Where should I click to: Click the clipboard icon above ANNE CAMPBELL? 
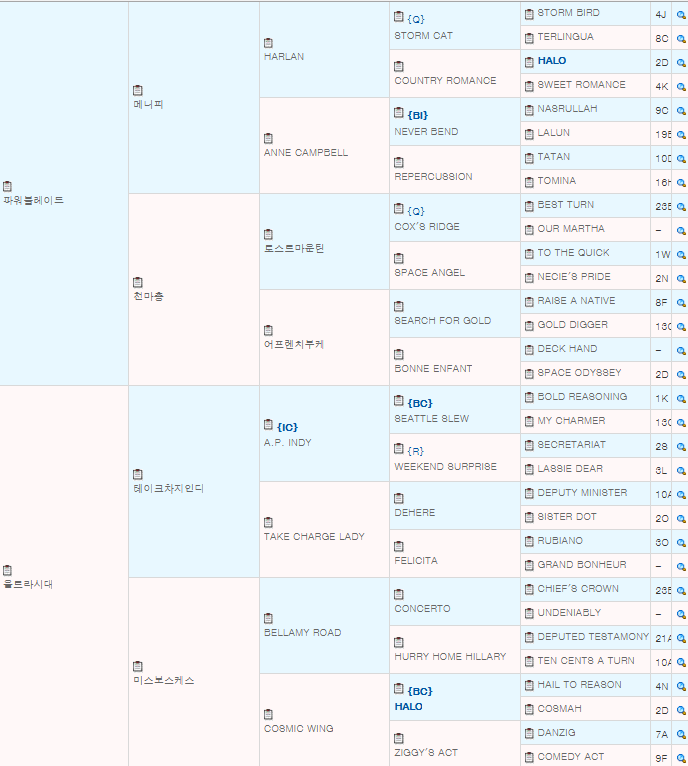point(268,139)
